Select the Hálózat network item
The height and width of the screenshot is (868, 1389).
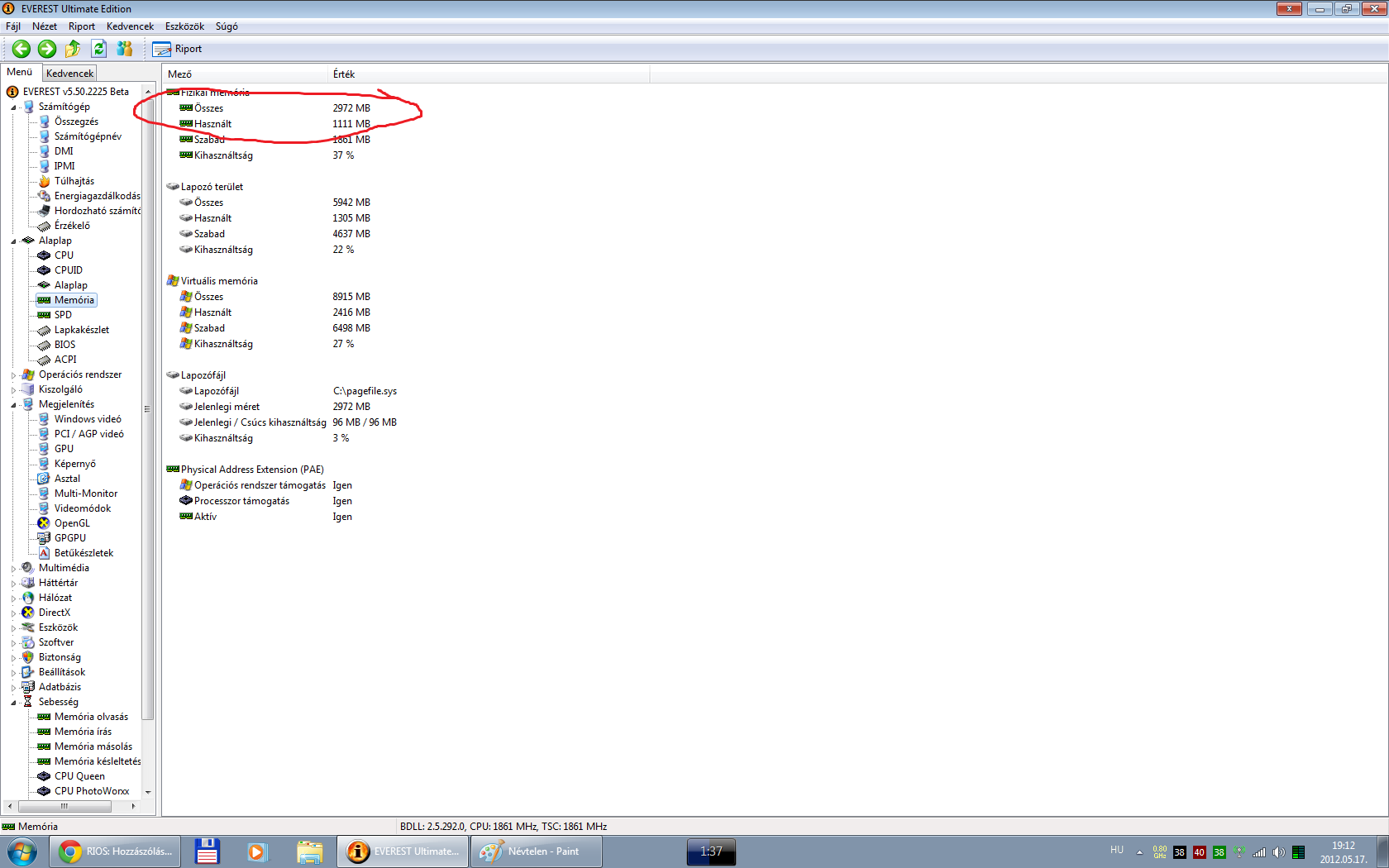pos(55,598)
